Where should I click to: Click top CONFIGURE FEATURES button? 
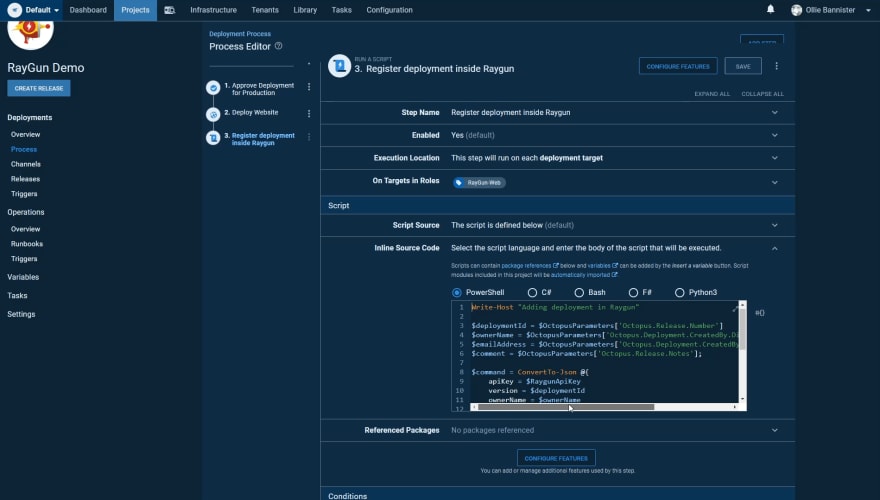point(678,66)
